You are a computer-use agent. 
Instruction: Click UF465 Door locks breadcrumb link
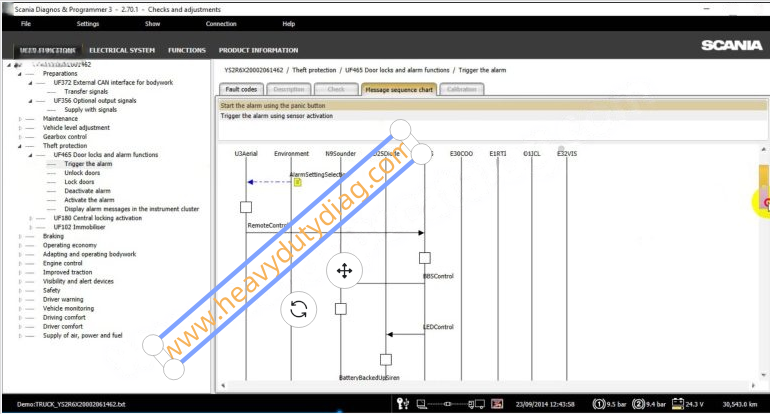tap(397, 70)
